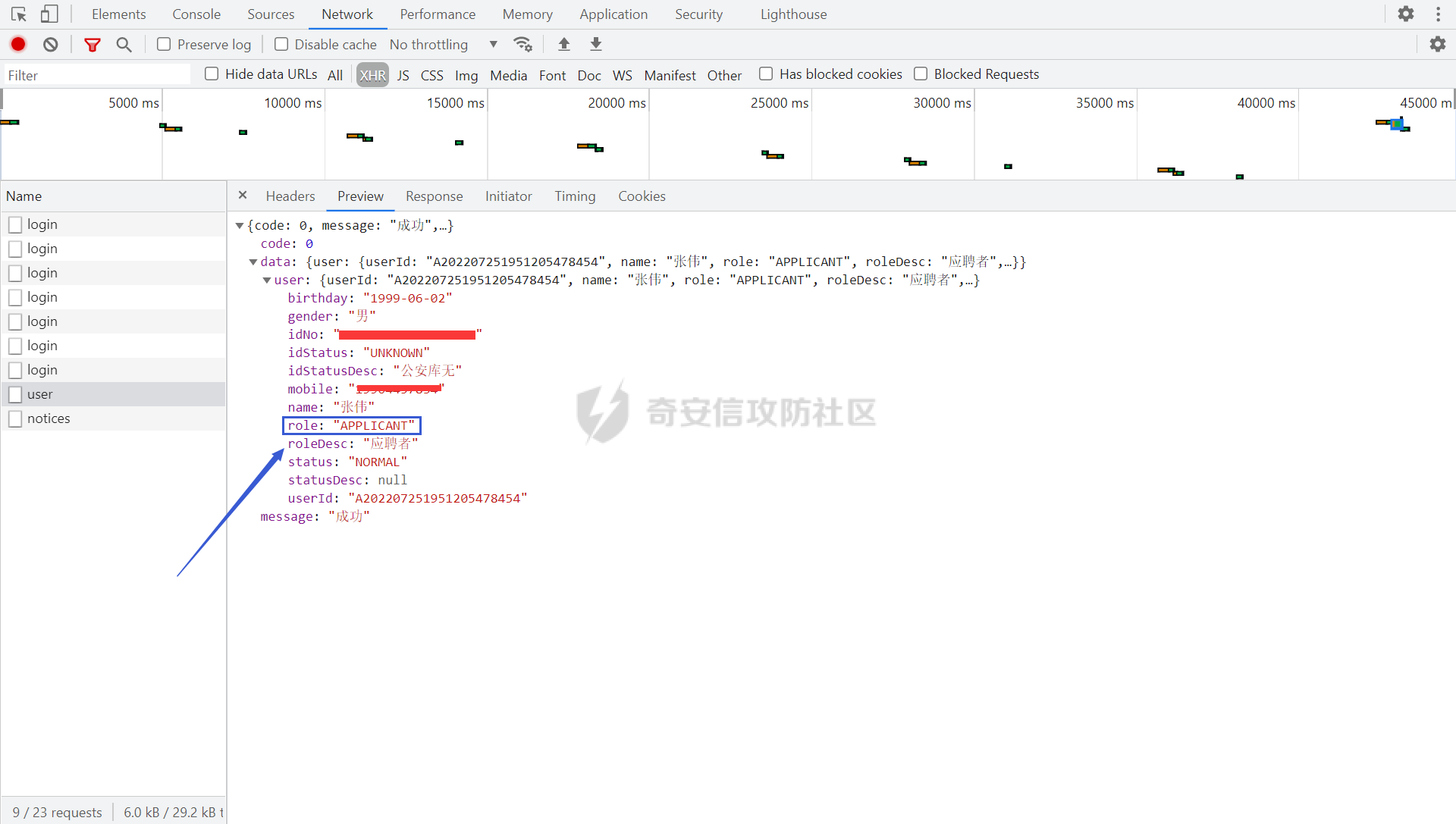Click the timeline bar near 20000 ms

coord(590,147)
